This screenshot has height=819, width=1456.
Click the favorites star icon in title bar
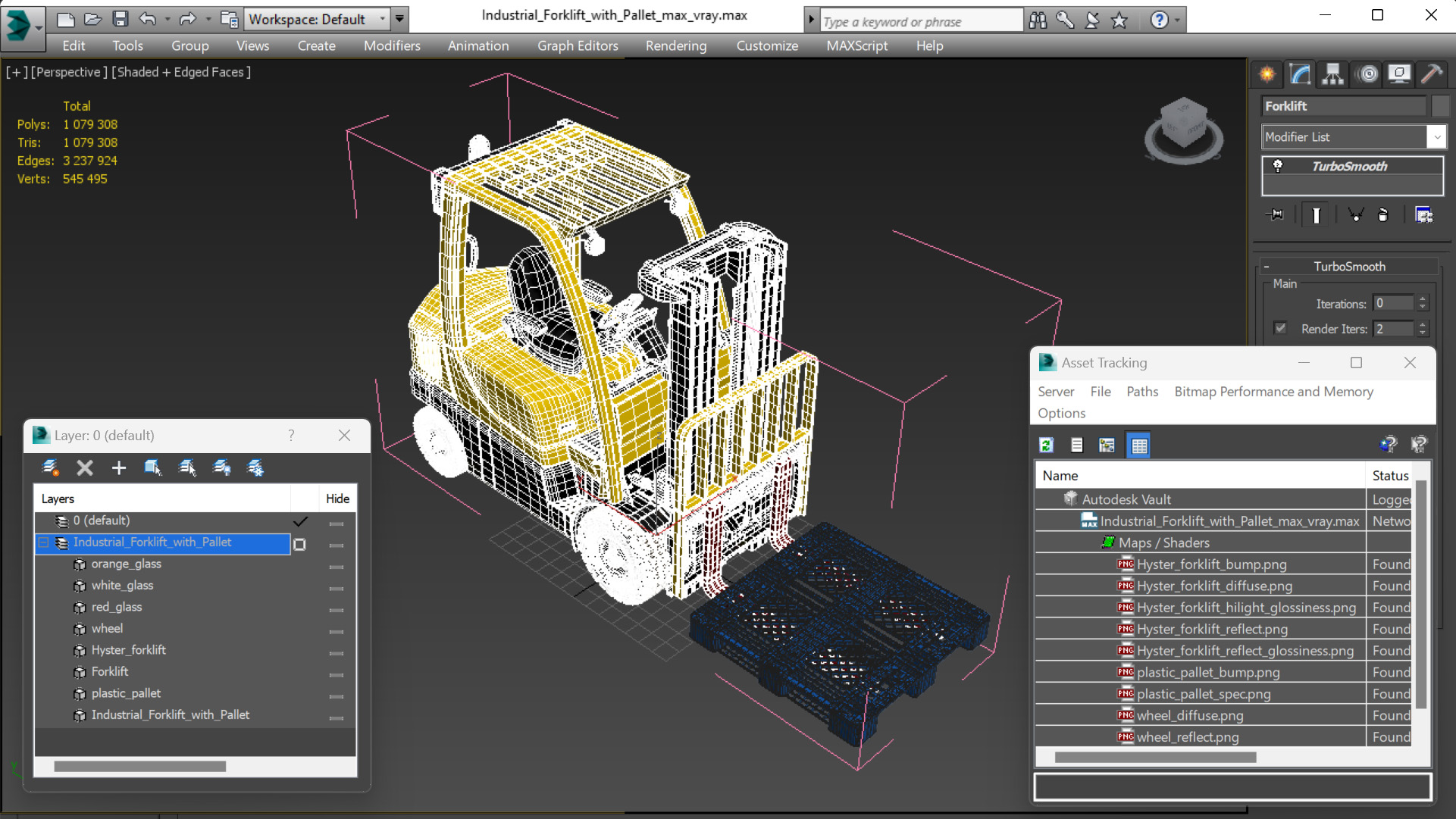tap(1119, 20)
